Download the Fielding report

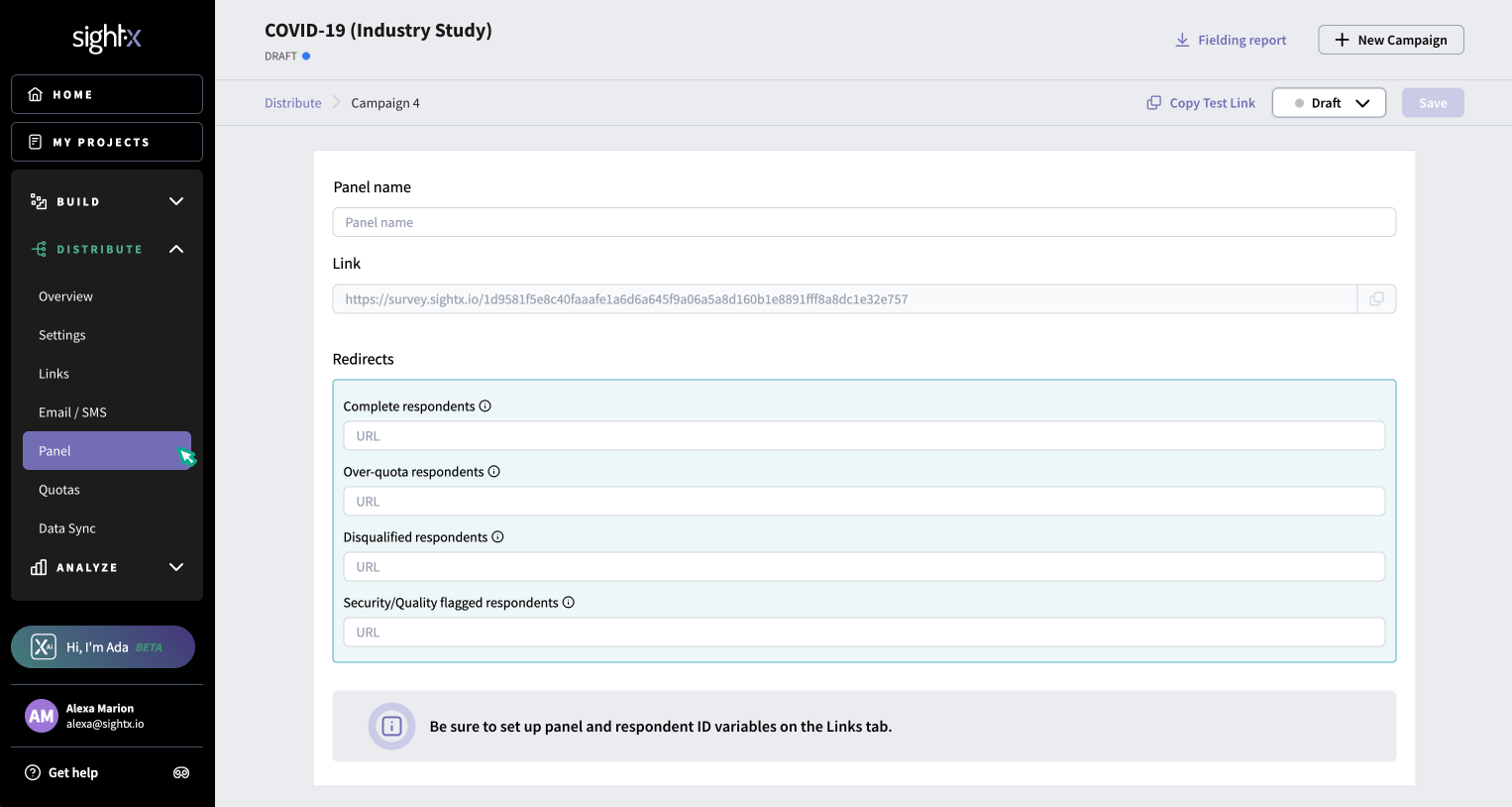pos(1231,40)
